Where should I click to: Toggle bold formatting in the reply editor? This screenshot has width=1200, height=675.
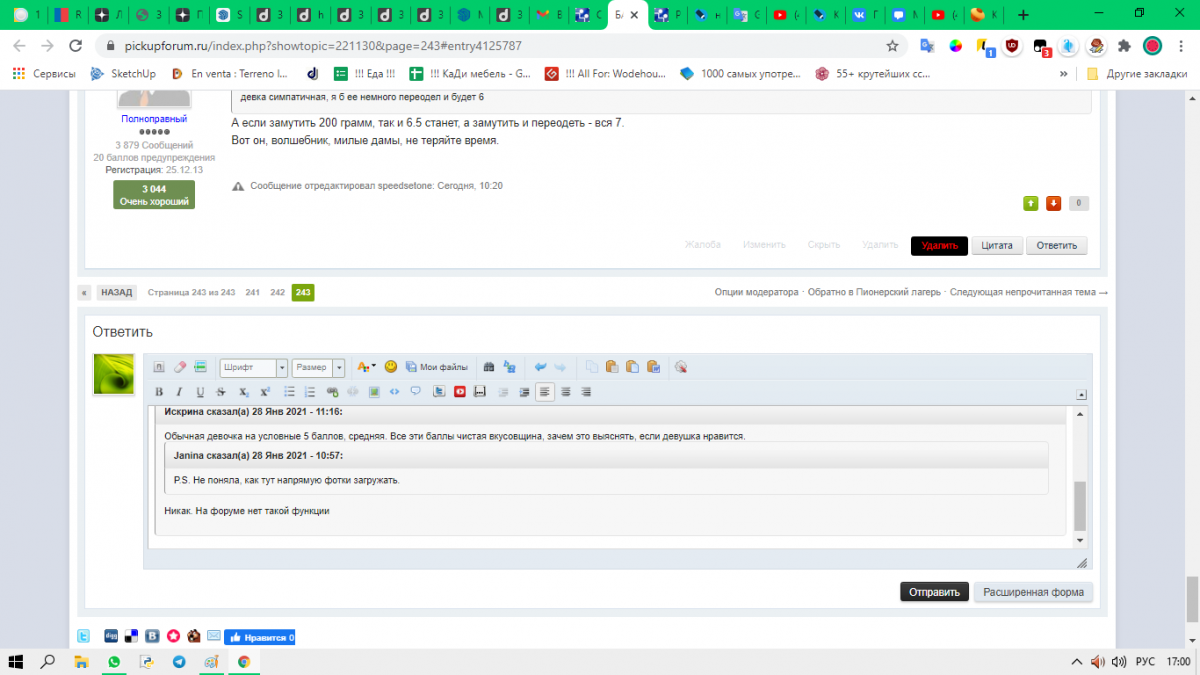tap(159, 392)
